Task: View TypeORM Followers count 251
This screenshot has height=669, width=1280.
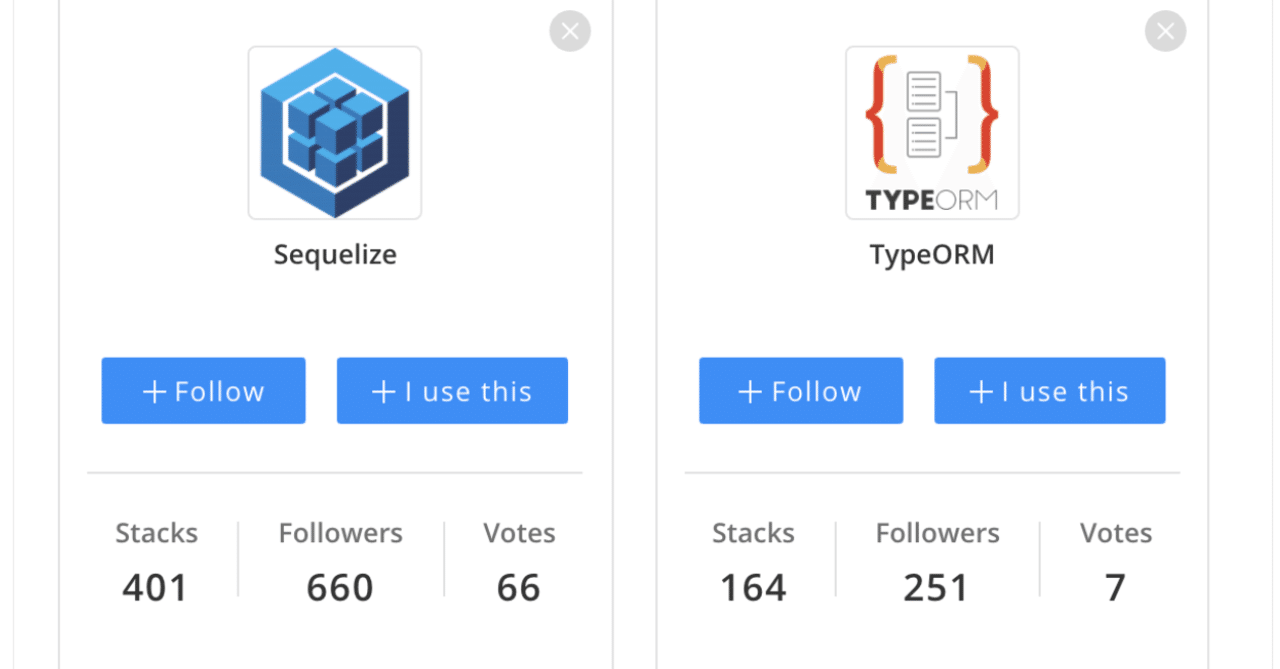Action: click(936, 588)
